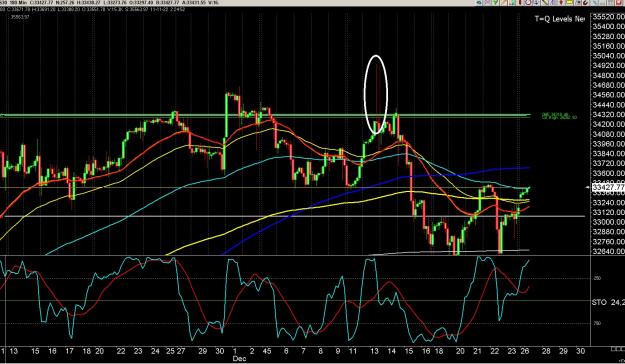Select date label 11 on the time axis
This screenshot has width=625, height=364.
[352, 351]
